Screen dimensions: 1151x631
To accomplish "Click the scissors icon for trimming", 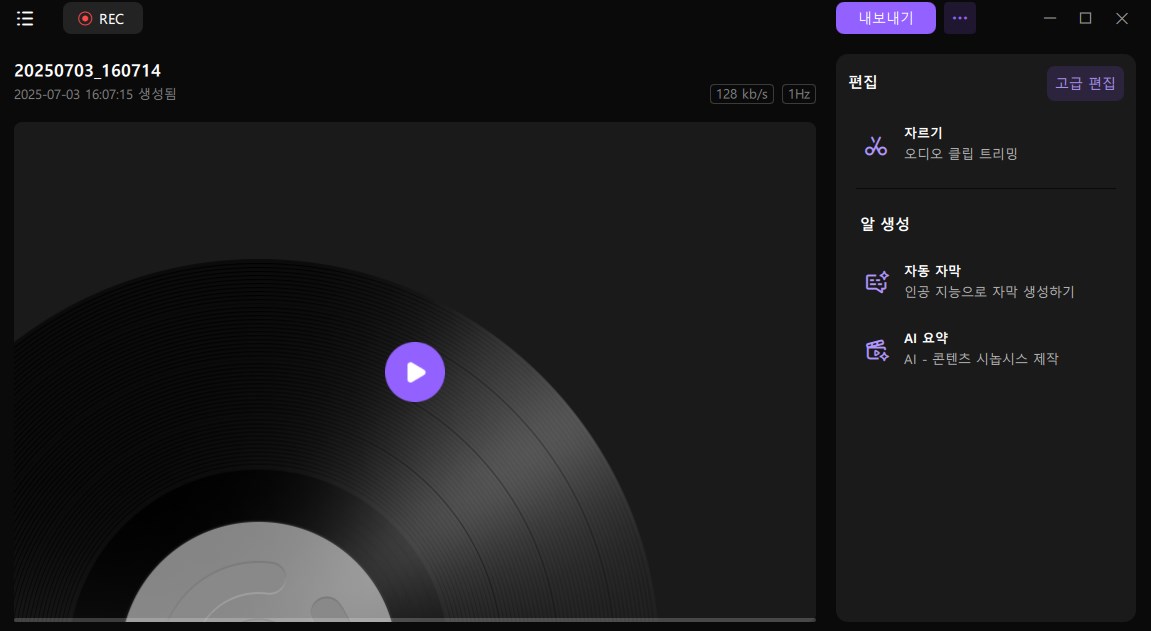I will (876, 146).
